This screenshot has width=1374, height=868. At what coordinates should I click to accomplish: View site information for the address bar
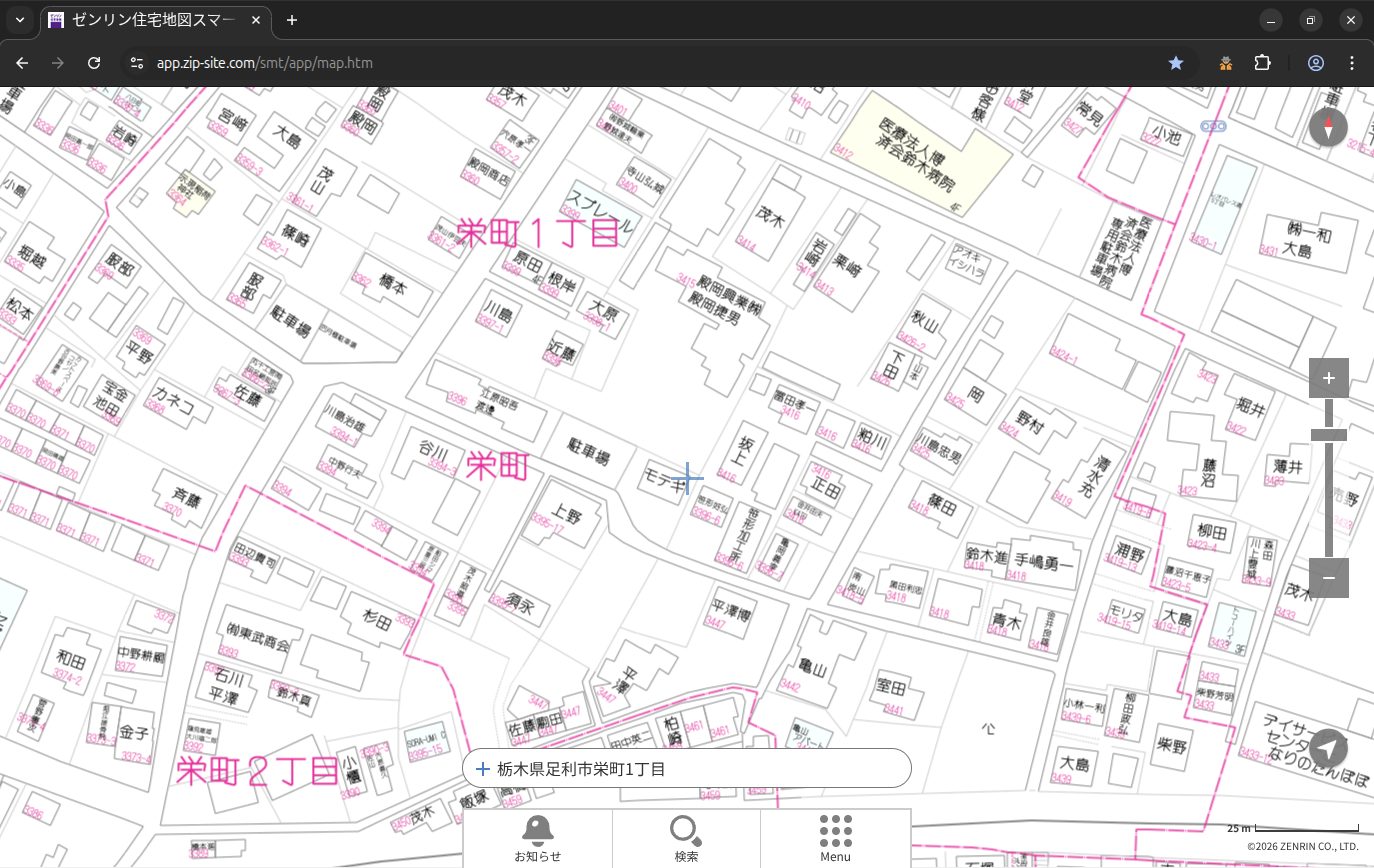click(x=137, y=63)
